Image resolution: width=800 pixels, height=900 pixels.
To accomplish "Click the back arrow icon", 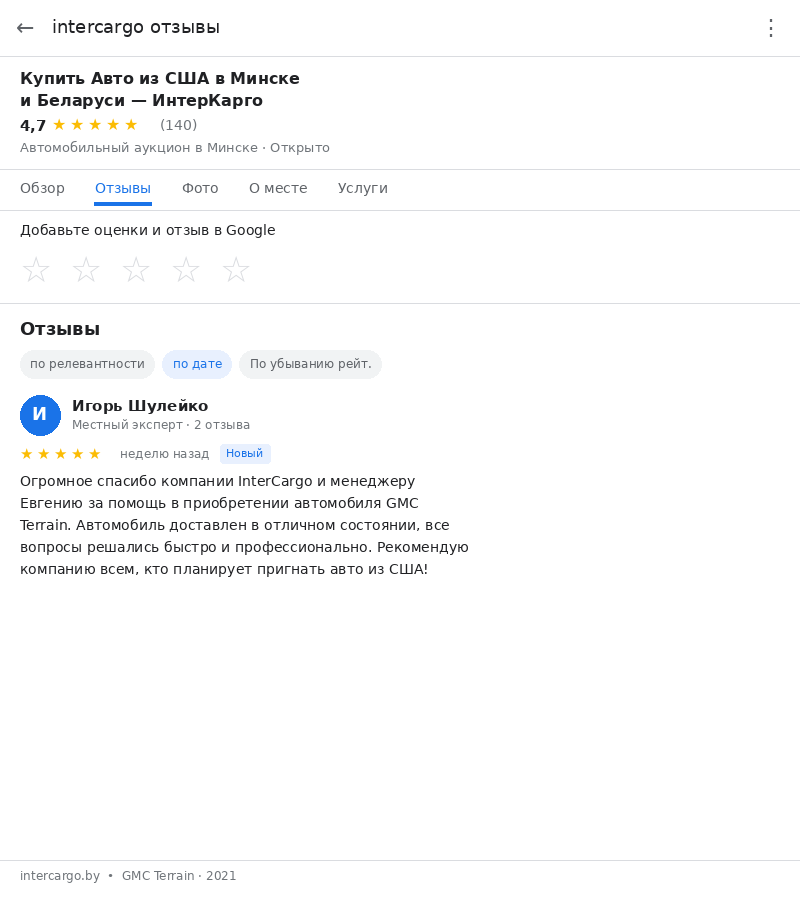I will [25, 28].
